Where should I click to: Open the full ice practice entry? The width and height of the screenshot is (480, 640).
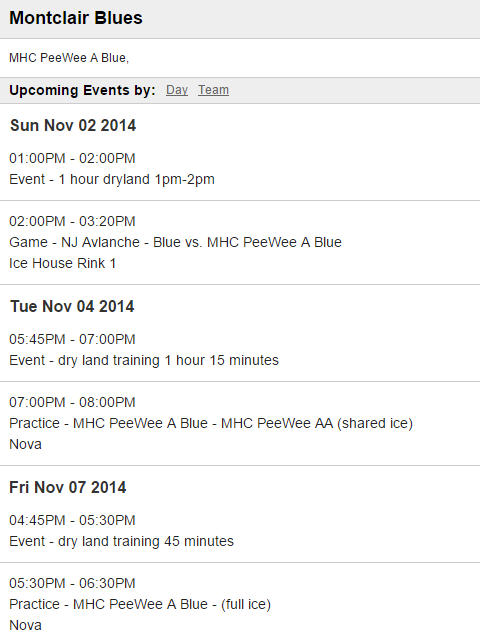click(x=140, y=604)
